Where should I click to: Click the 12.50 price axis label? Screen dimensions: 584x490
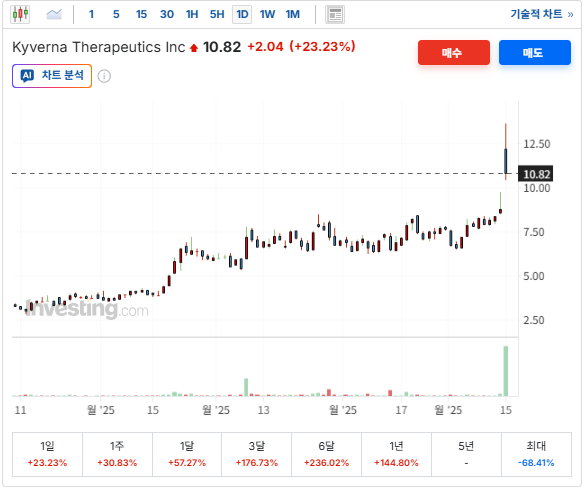pyautogui.click(x=536, y=144)
